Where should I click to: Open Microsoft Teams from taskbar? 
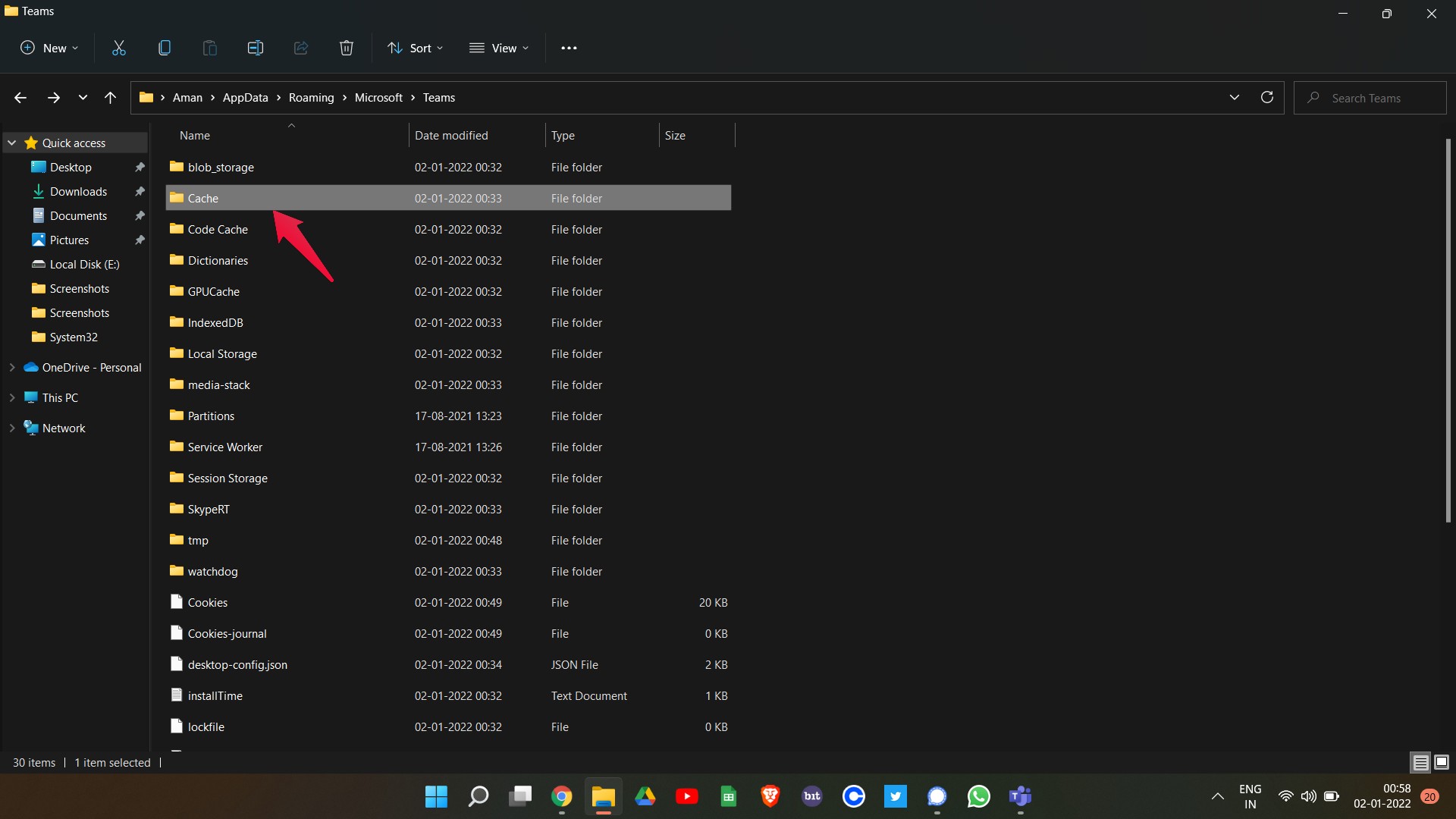pyautogui.click(x=1020, y=796)
